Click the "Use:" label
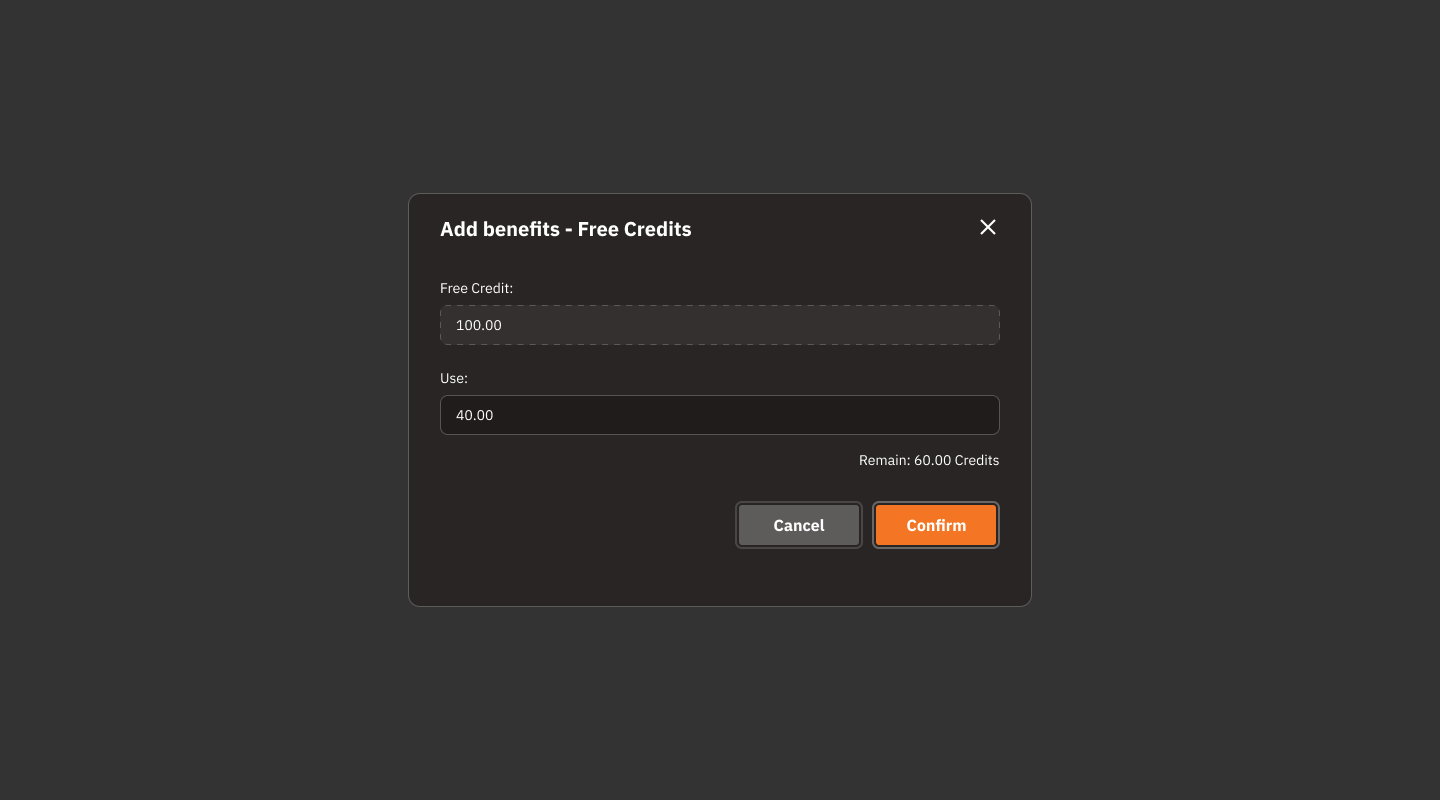Image resolution: width=1440 pixels, height=800 pixels. click(x=454, y=378)
